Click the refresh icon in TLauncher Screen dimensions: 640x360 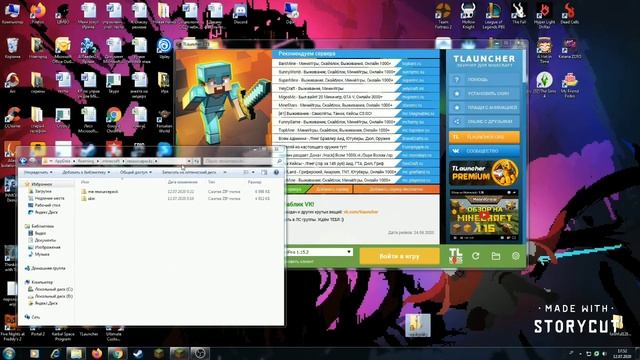click(476, 256)
